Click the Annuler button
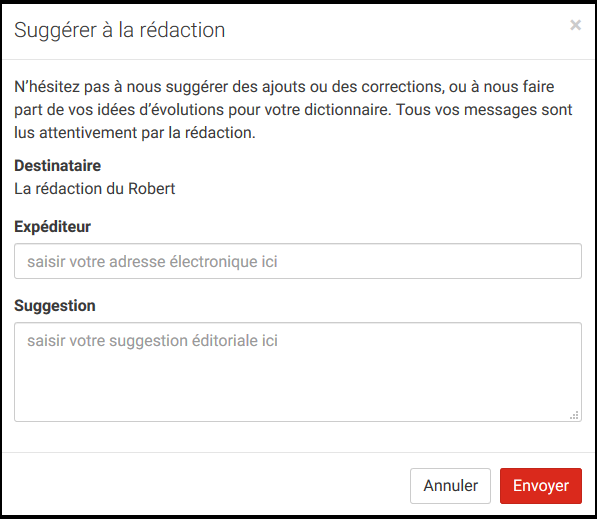Viewport: 597px width, 519px height. 450,486
